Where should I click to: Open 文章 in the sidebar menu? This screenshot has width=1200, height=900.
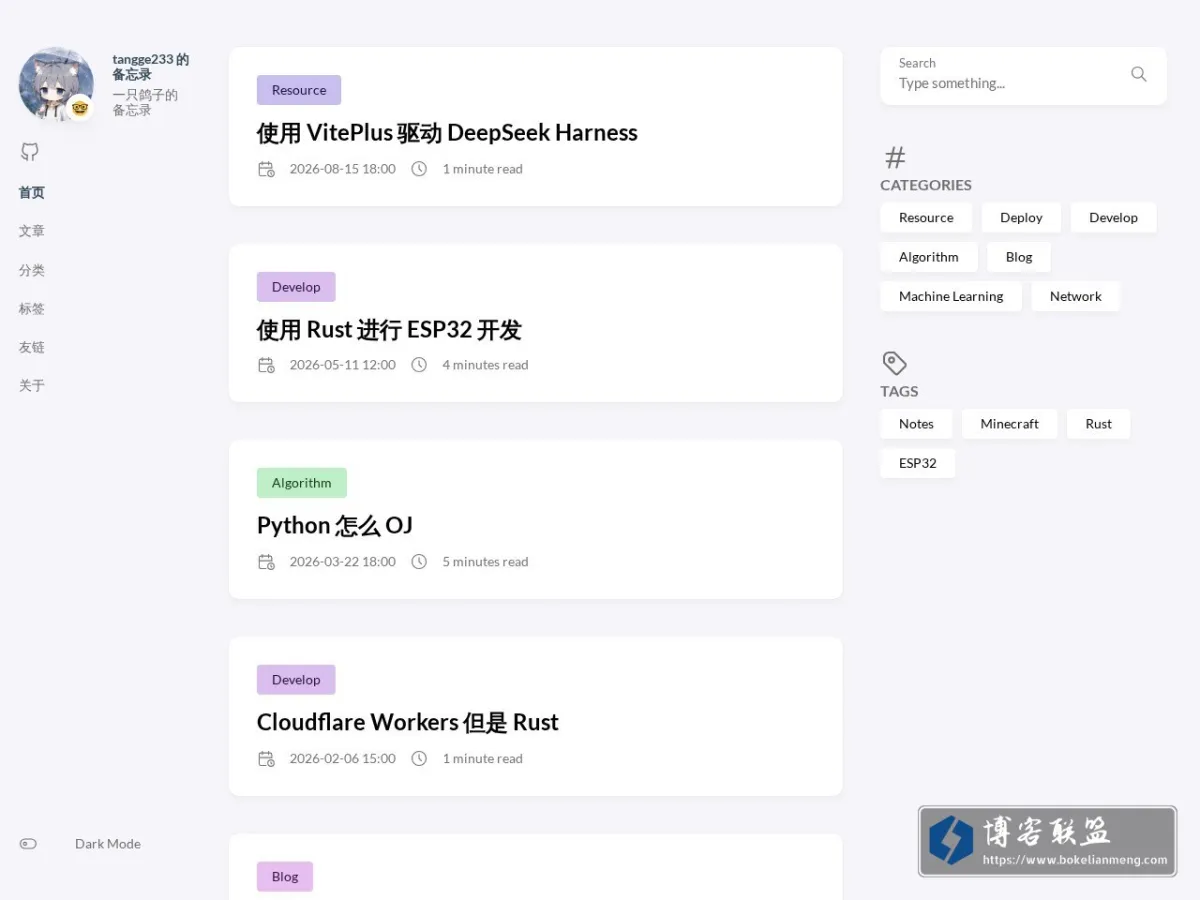click(32, 231)
